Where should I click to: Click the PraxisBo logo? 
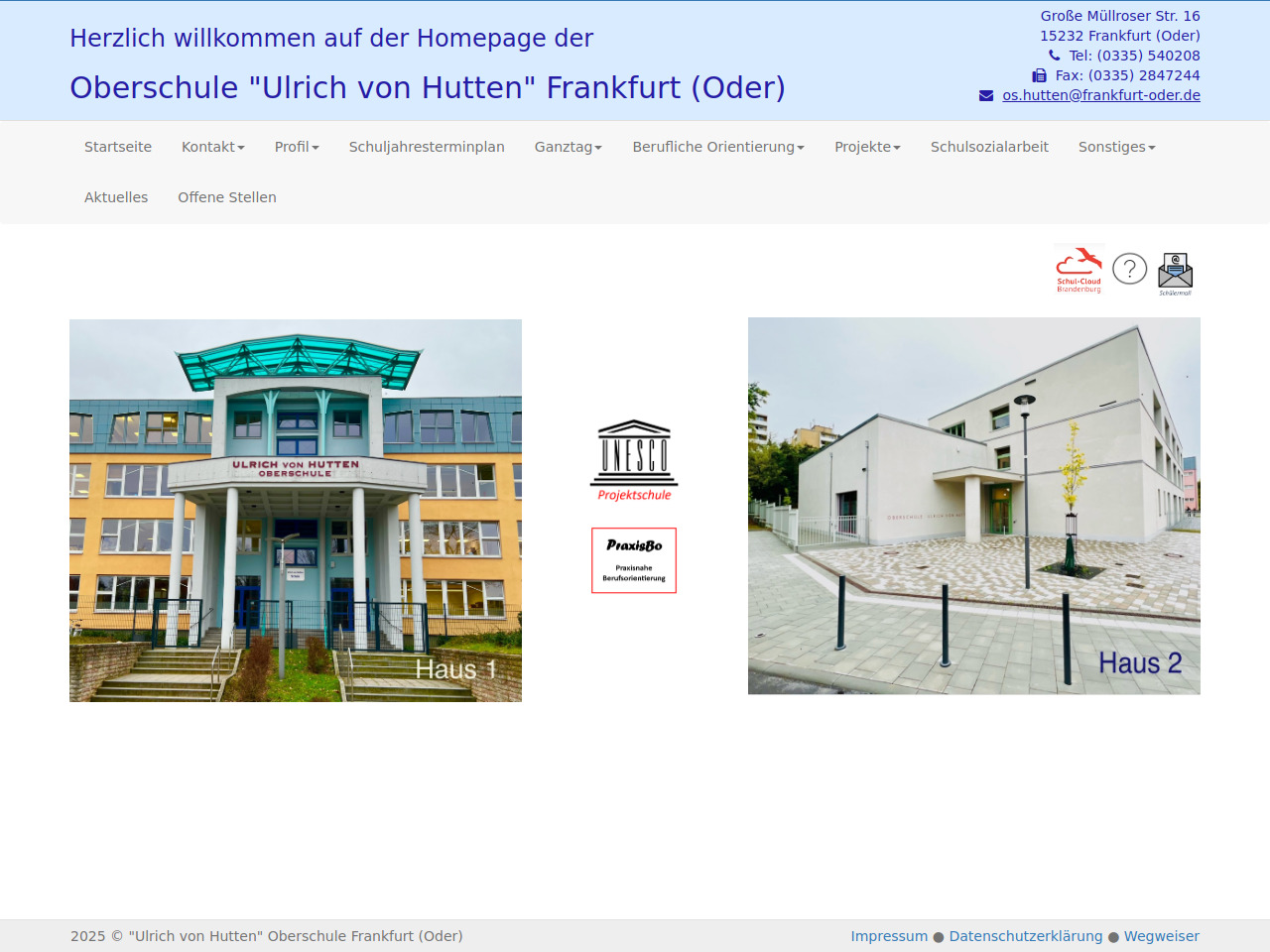coord(634,560)
